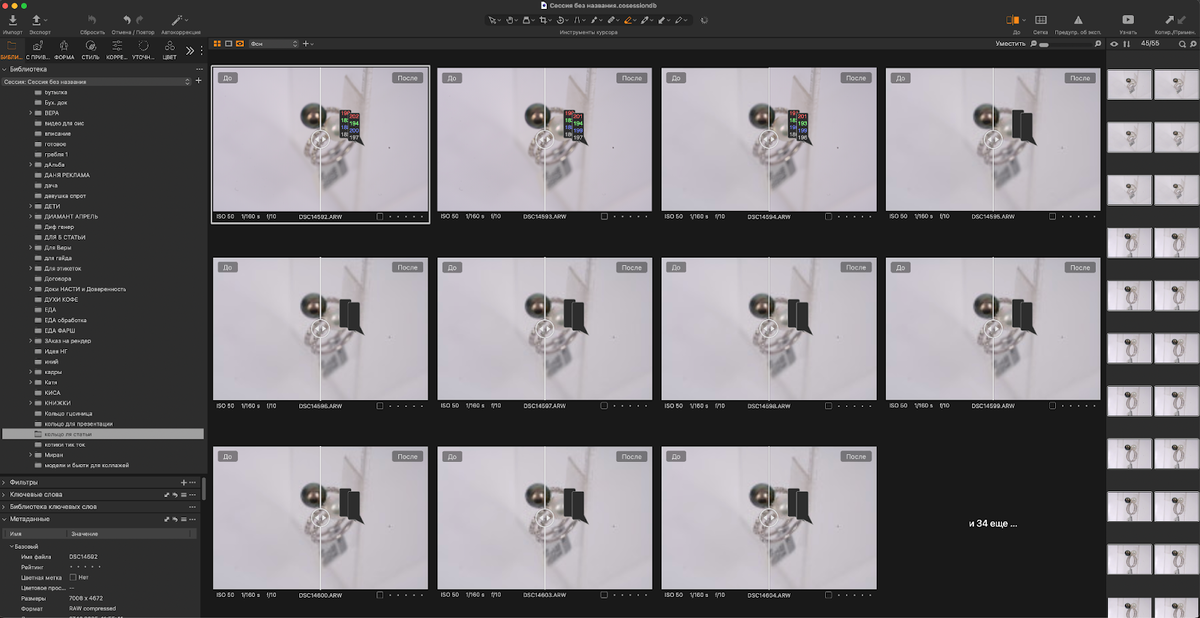Screen dimensions: 1200x618
Task: Open the ФОРМА tool tab
Action: click(x=64, y=49)
